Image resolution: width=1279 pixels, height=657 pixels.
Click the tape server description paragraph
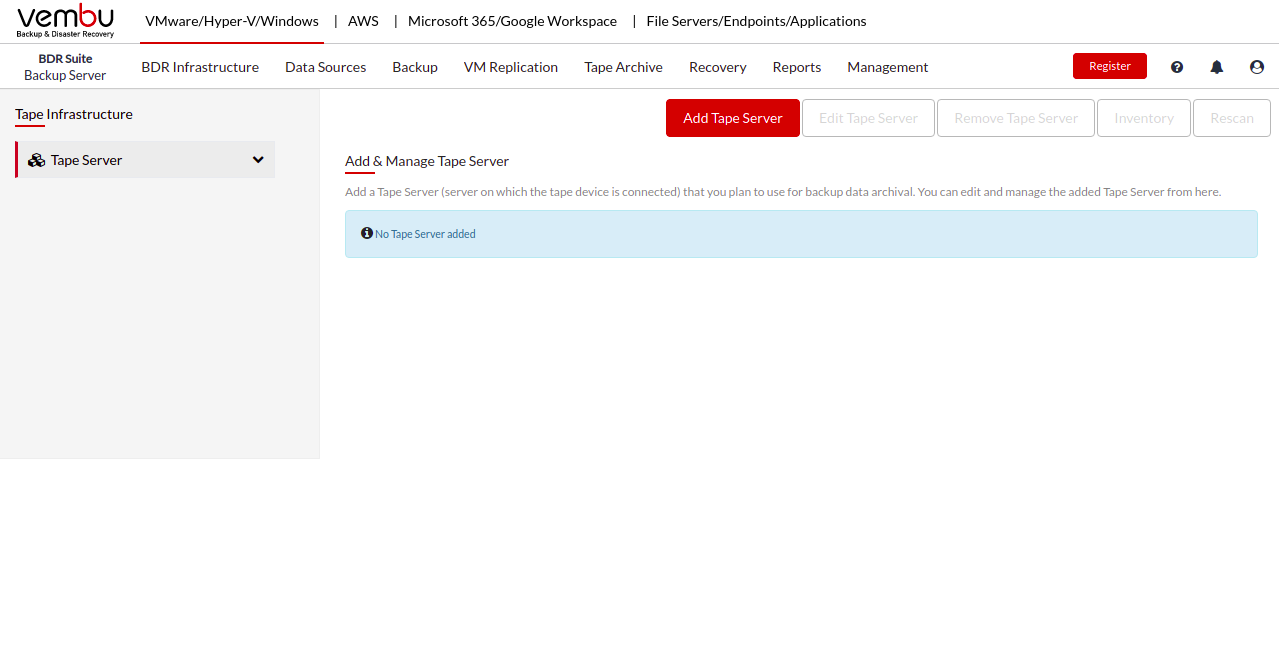[783, 192]
